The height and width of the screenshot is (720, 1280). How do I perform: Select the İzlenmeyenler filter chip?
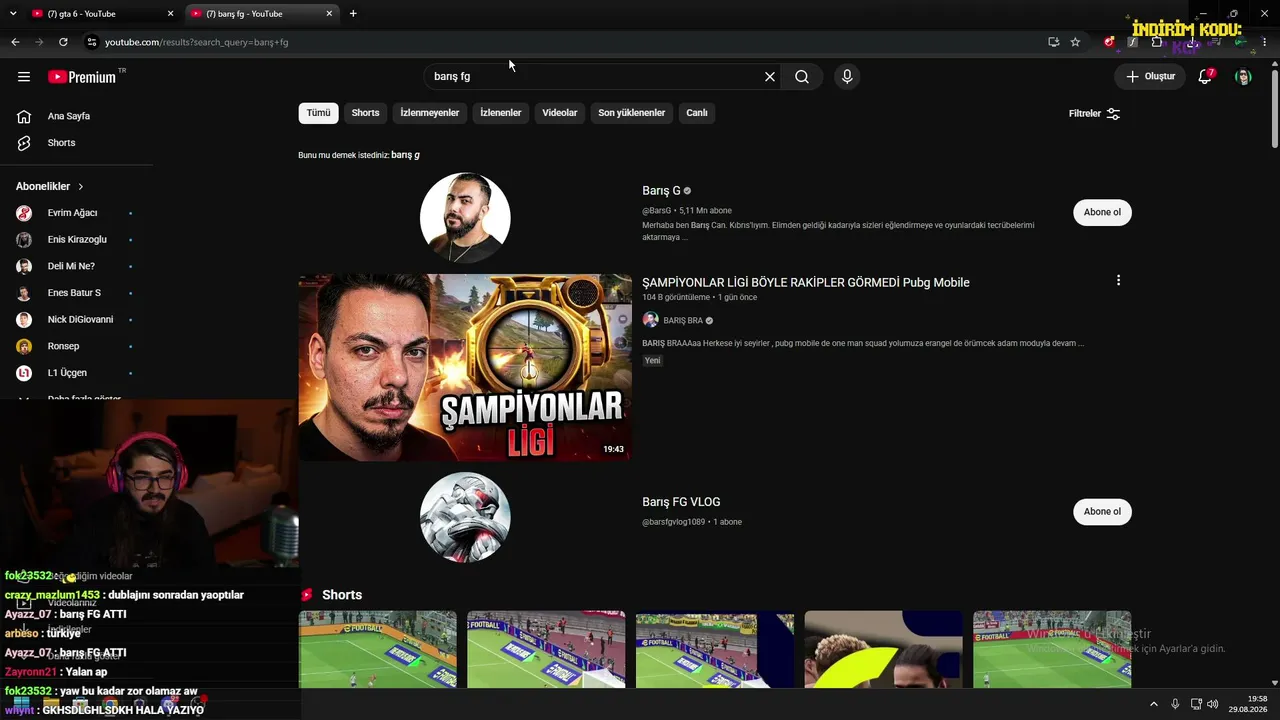pyautogui.click(x=430, y=113)
